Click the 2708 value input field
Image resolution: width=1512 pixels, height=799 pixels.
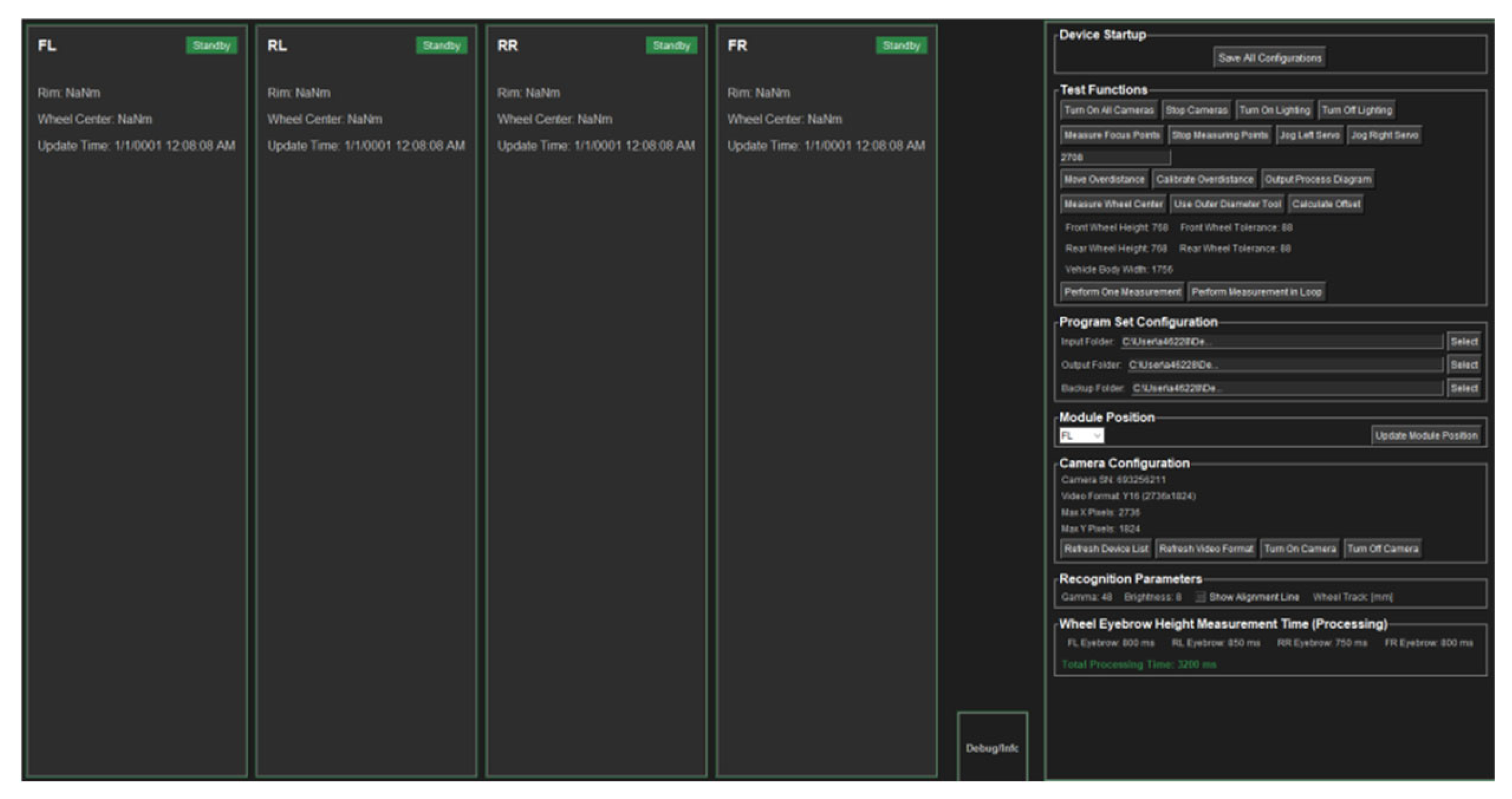(x=1115, y=158)
